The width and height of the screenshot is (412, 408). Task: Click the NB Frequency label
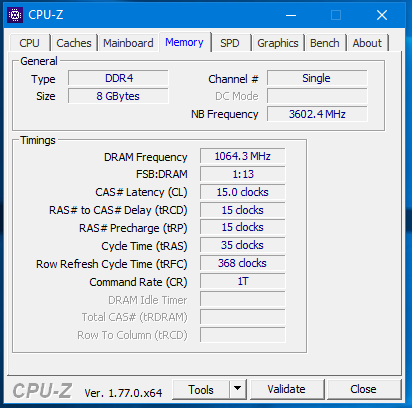click(x=225, y=114)
